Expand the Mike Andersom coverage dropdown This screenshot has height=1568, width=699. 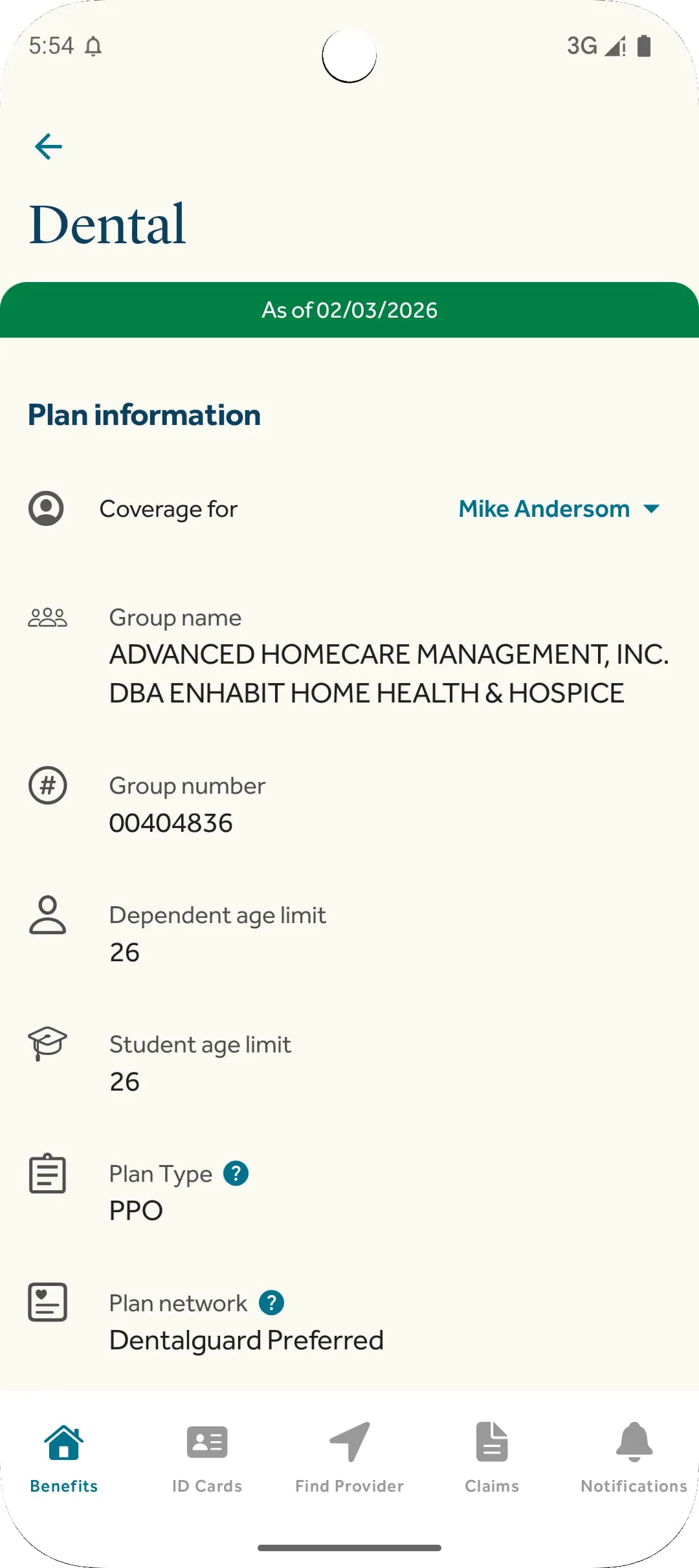pyautogui.click(x=544, y=509)
